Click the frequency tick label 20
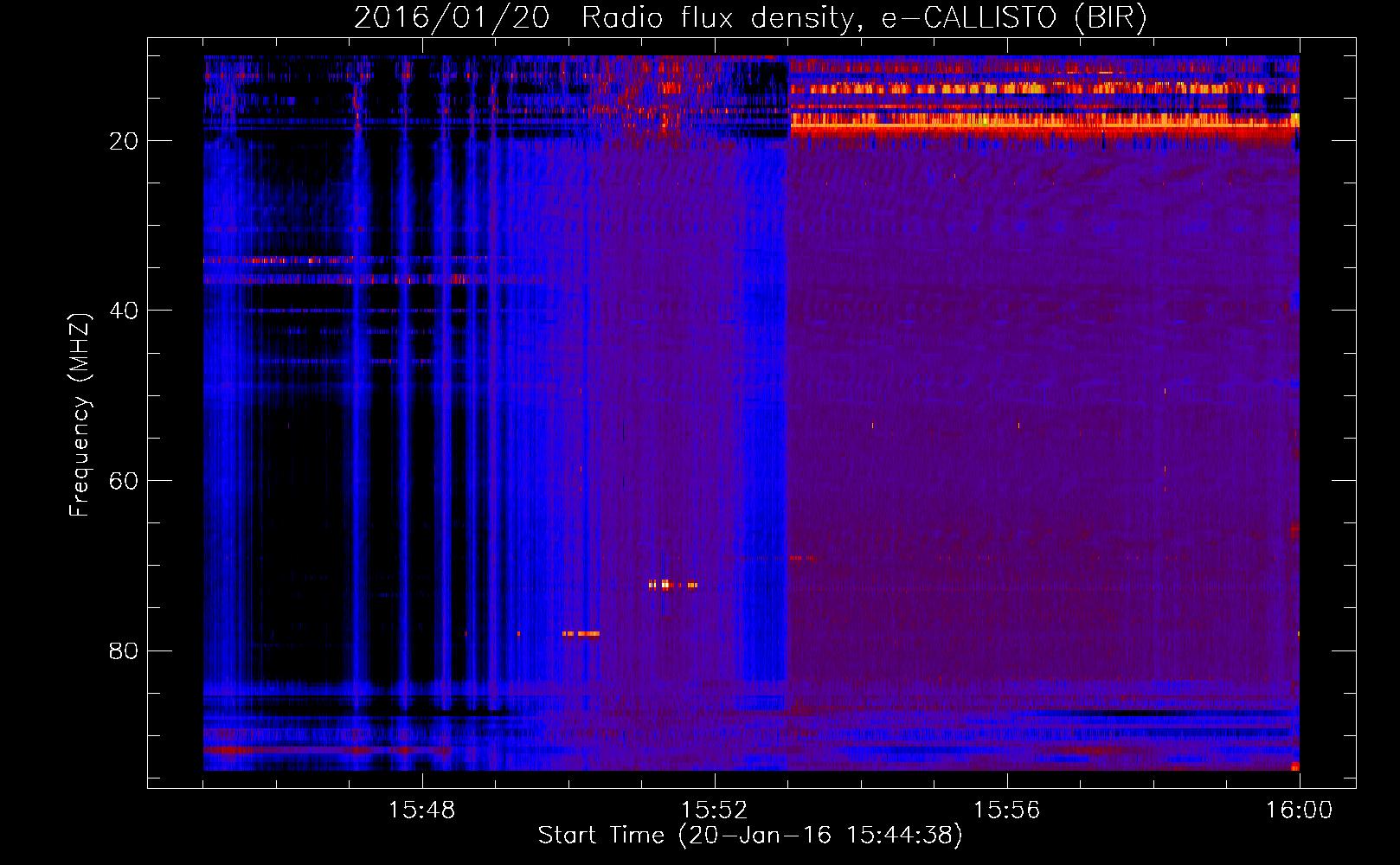The height and width of the screenshot is (865, 1400). pos(124,141)
